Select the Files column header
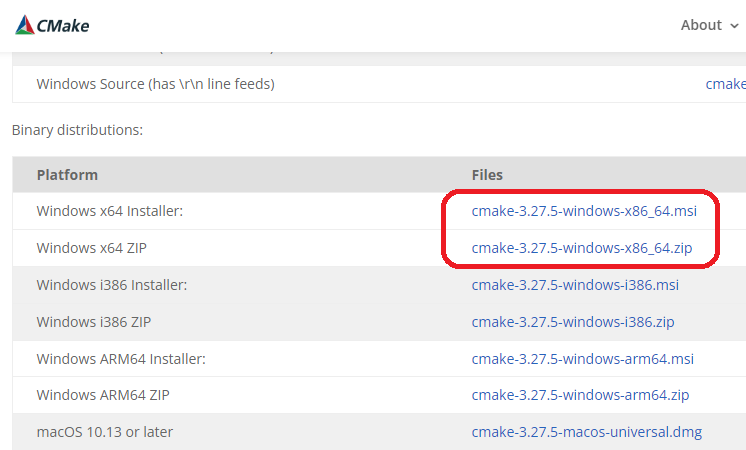Image resolution: width=746 pixels, height=450 pixels. coord(487,175)
